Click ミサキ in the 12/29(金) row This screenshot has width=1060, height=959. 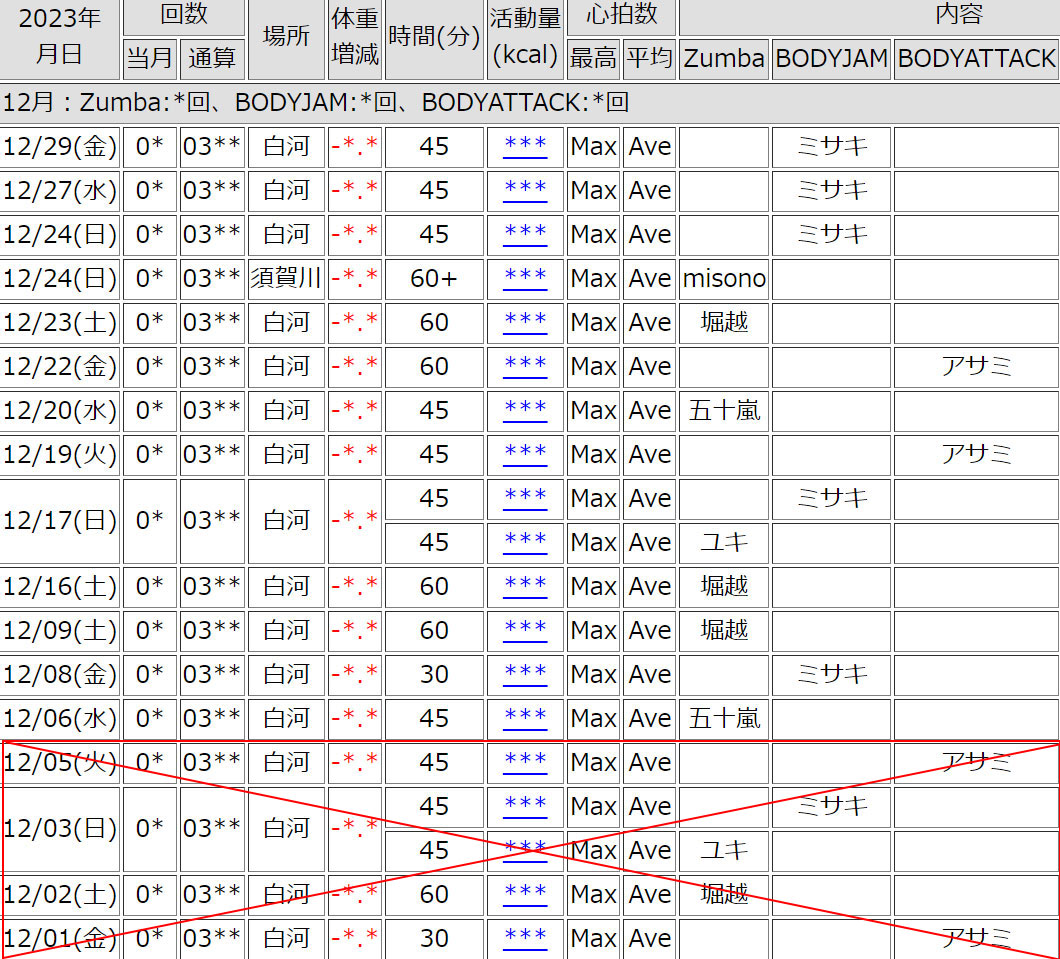pyautogui.click(x=832, y=147)
